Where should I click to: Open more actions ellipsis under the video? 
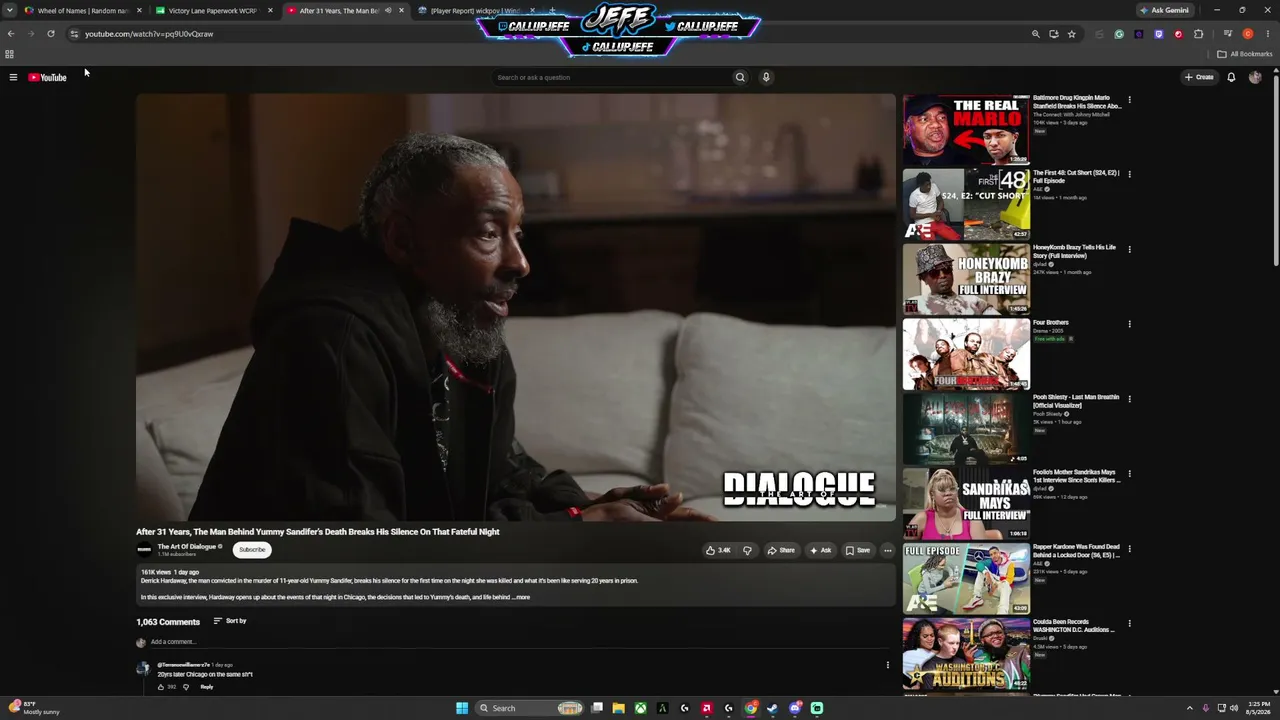[x=887, y=550]
